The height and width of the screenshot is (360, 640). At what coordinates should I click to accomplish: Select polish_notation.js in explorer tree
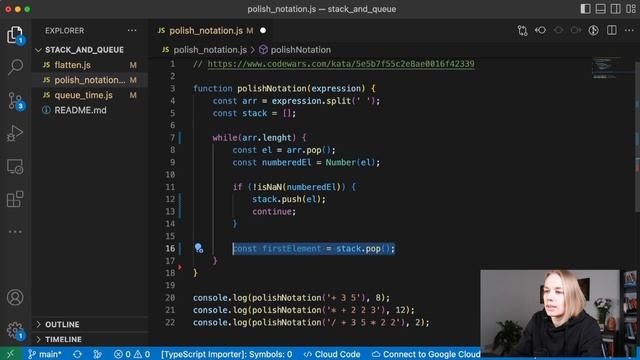[x=90, y=80]
